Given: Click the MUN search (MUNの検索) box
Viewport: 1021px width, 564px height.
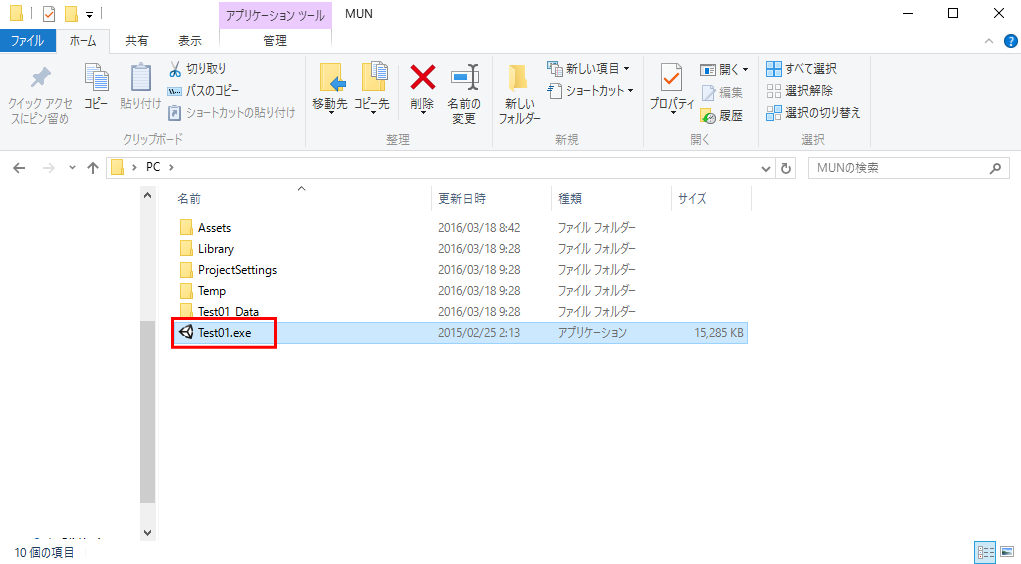Looking at the screenshot, I should point(909,168).
